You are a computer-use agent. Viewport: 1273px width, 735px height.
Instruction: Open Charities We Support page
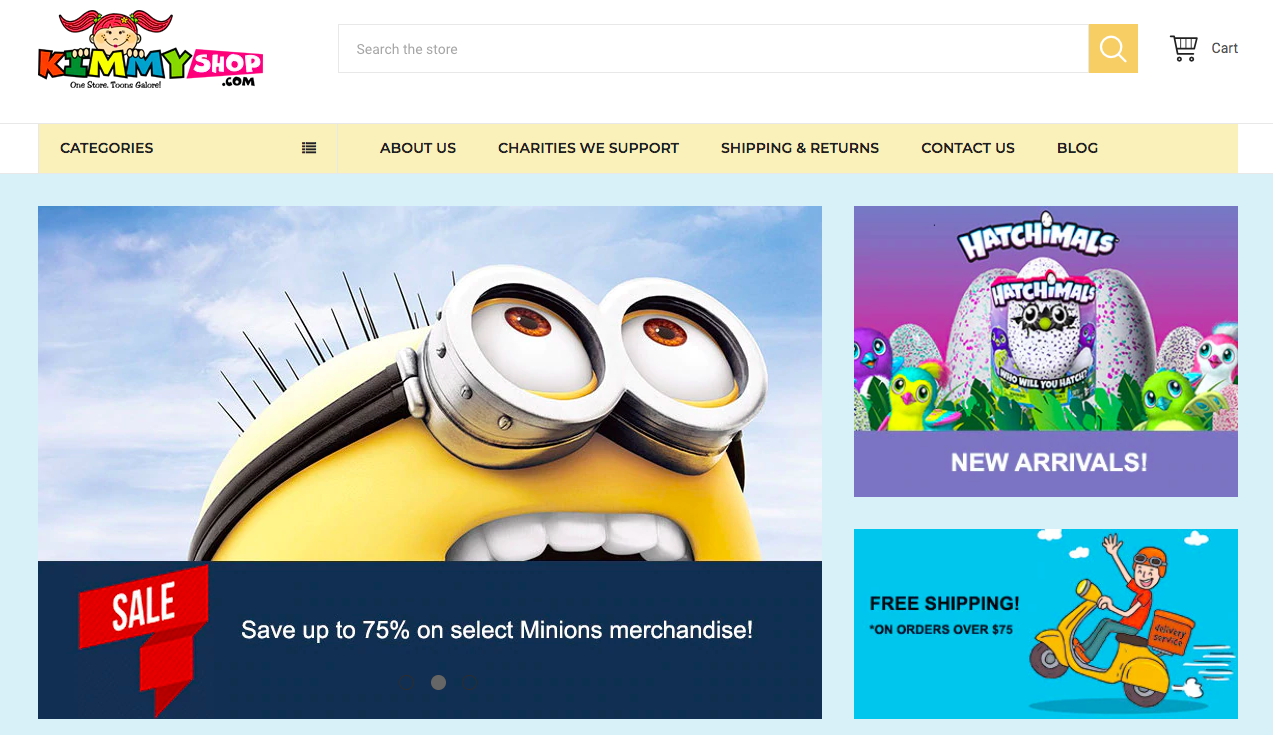pos(588,148)
